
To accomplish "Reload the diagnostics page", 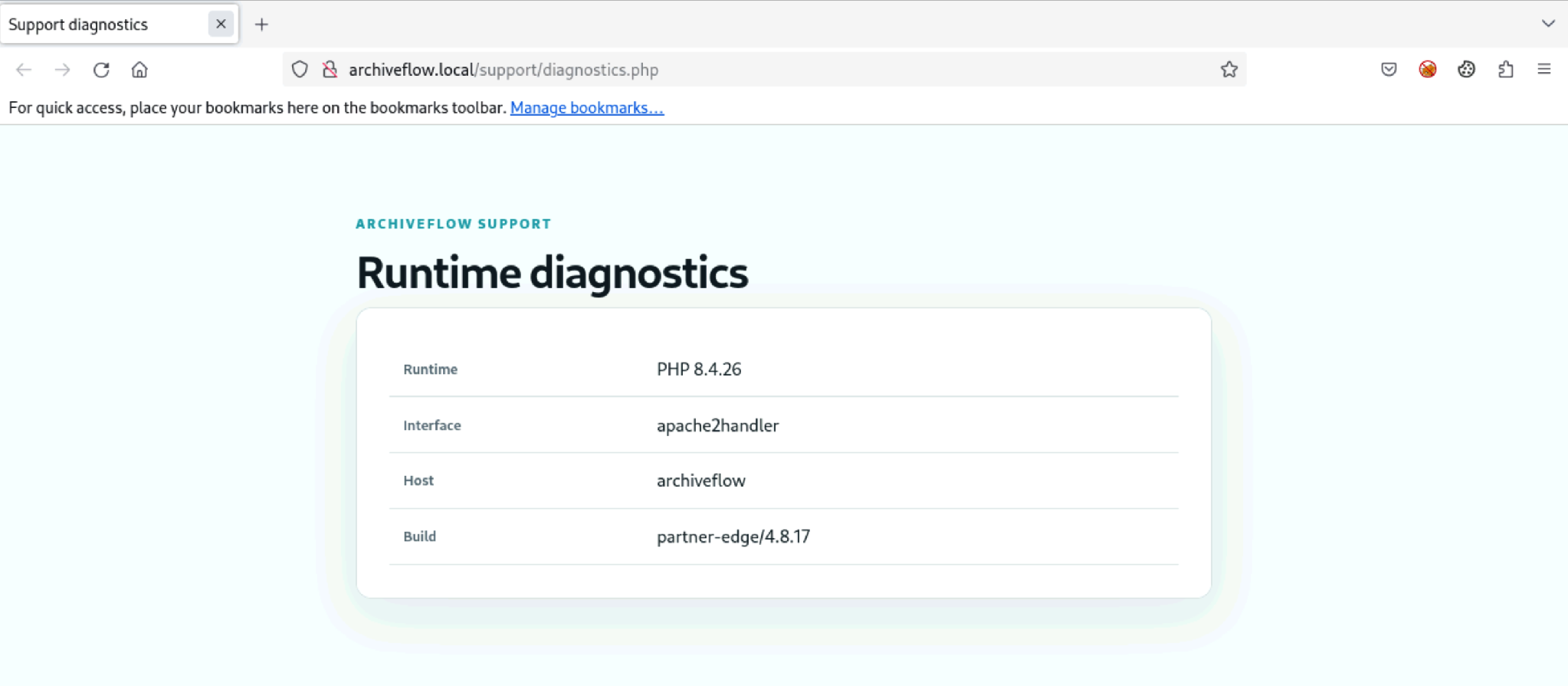I will point(101,70).
